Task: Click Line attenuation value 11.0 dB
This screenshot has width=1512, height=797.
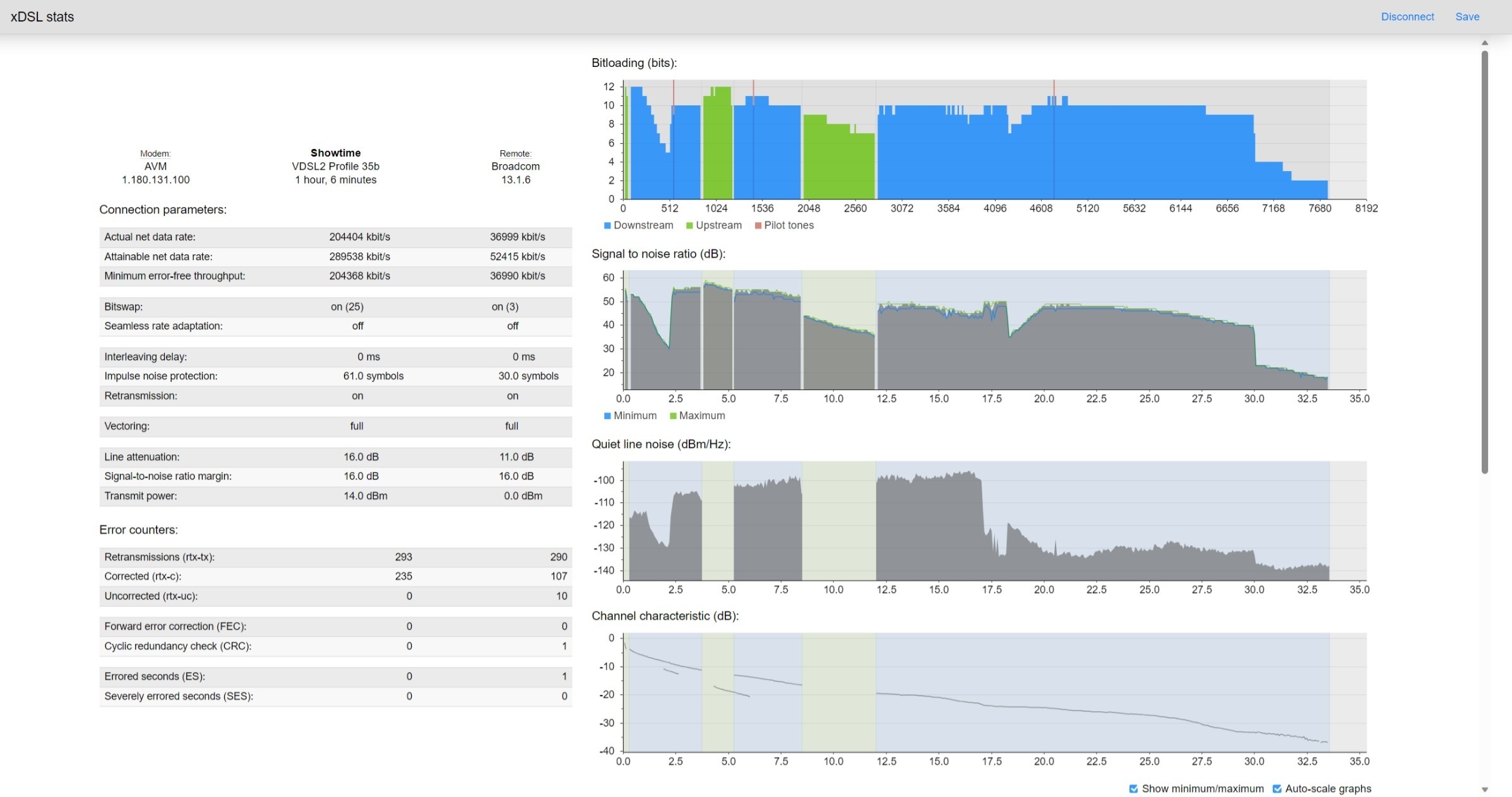Action: [516, 457]
